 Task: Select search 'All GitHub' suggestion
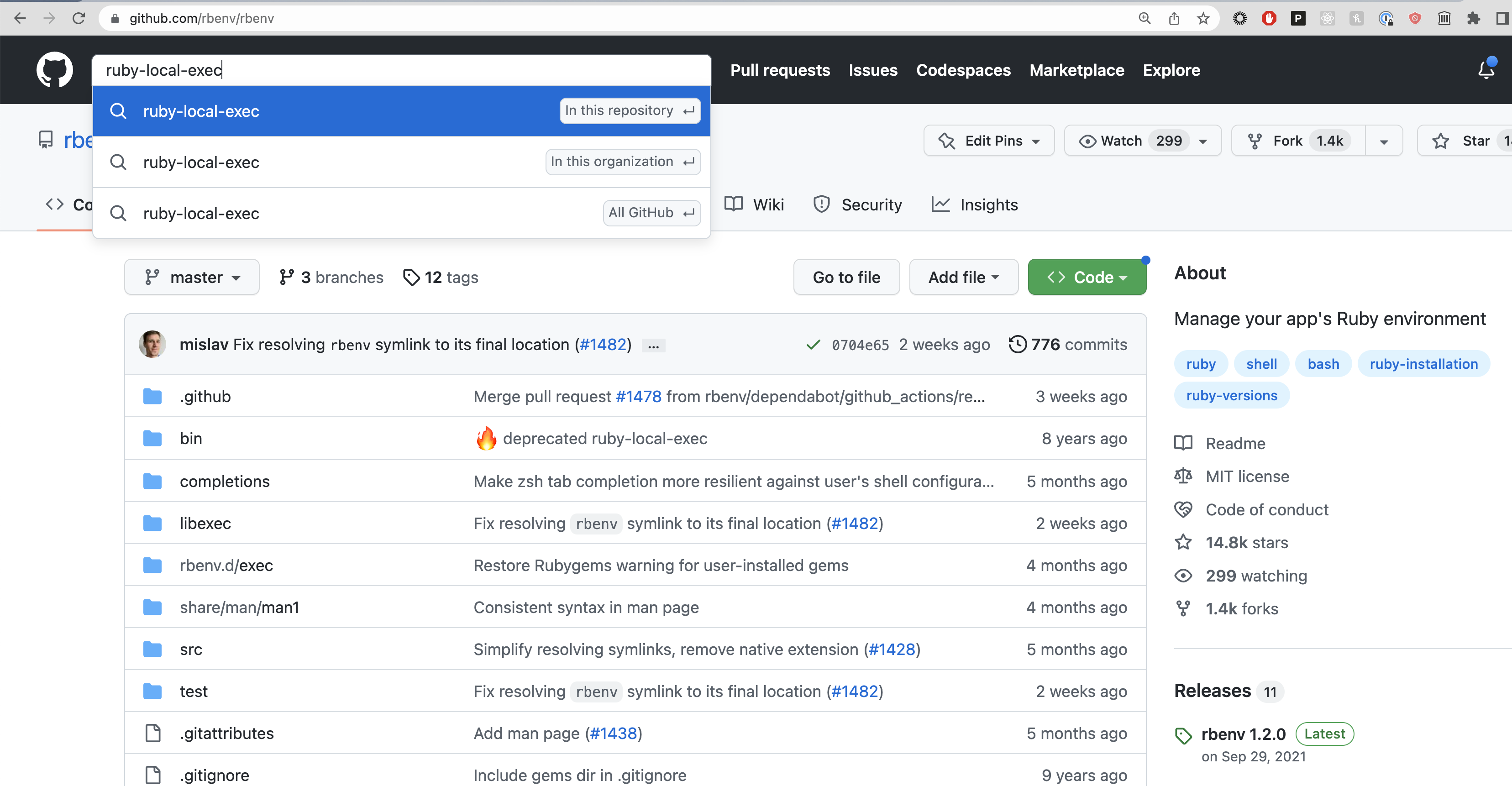(401, 213)
